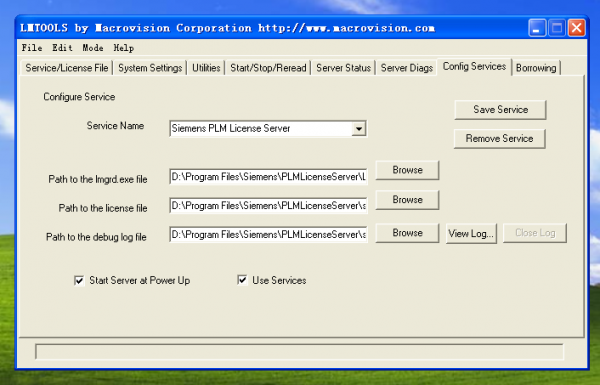This screenshot has height=385, width=600.
Task: Select the Server Status tab
Action: [343, 68]
